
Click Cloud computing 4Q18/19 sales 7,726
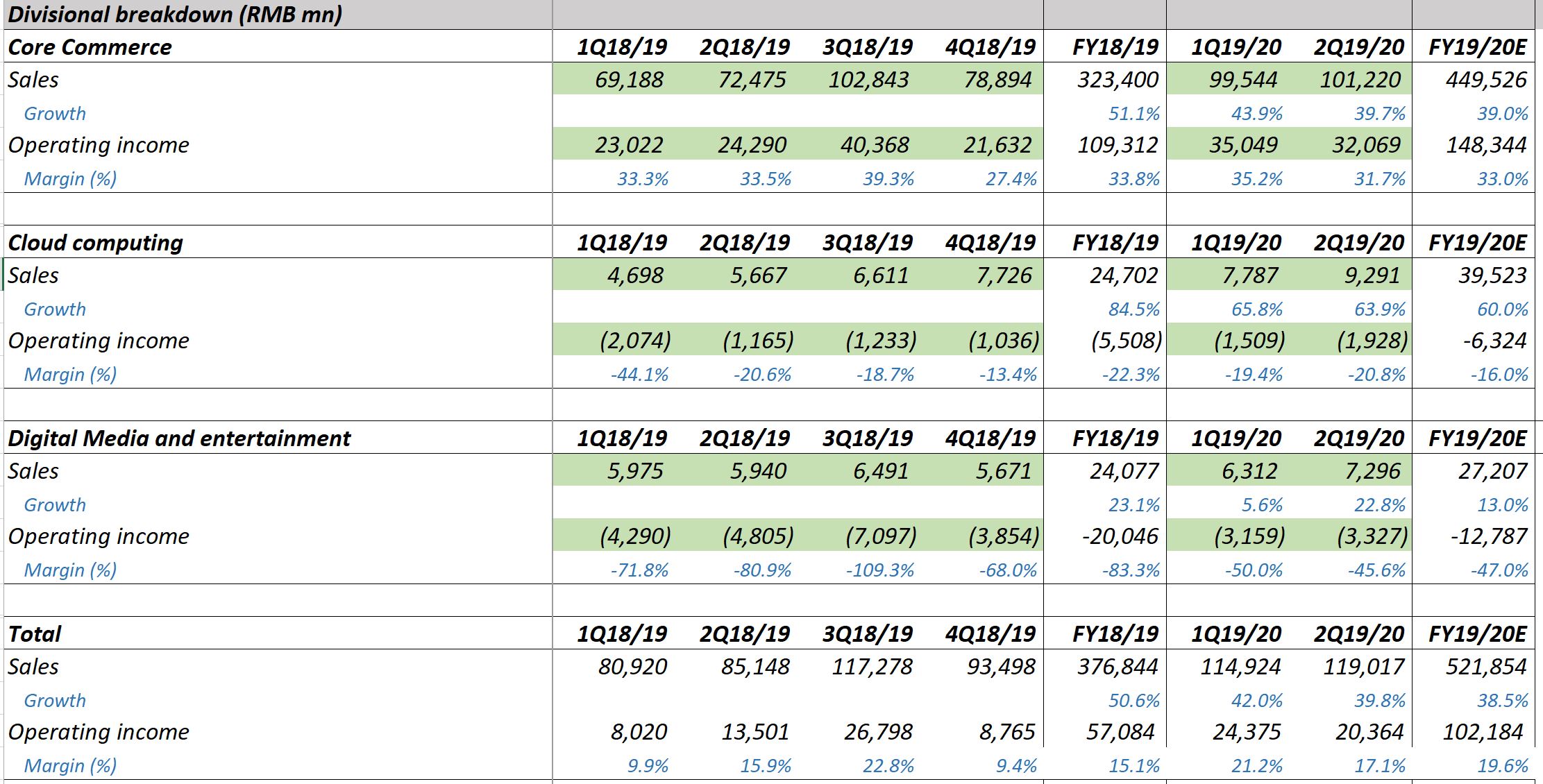click(1004, 275)
